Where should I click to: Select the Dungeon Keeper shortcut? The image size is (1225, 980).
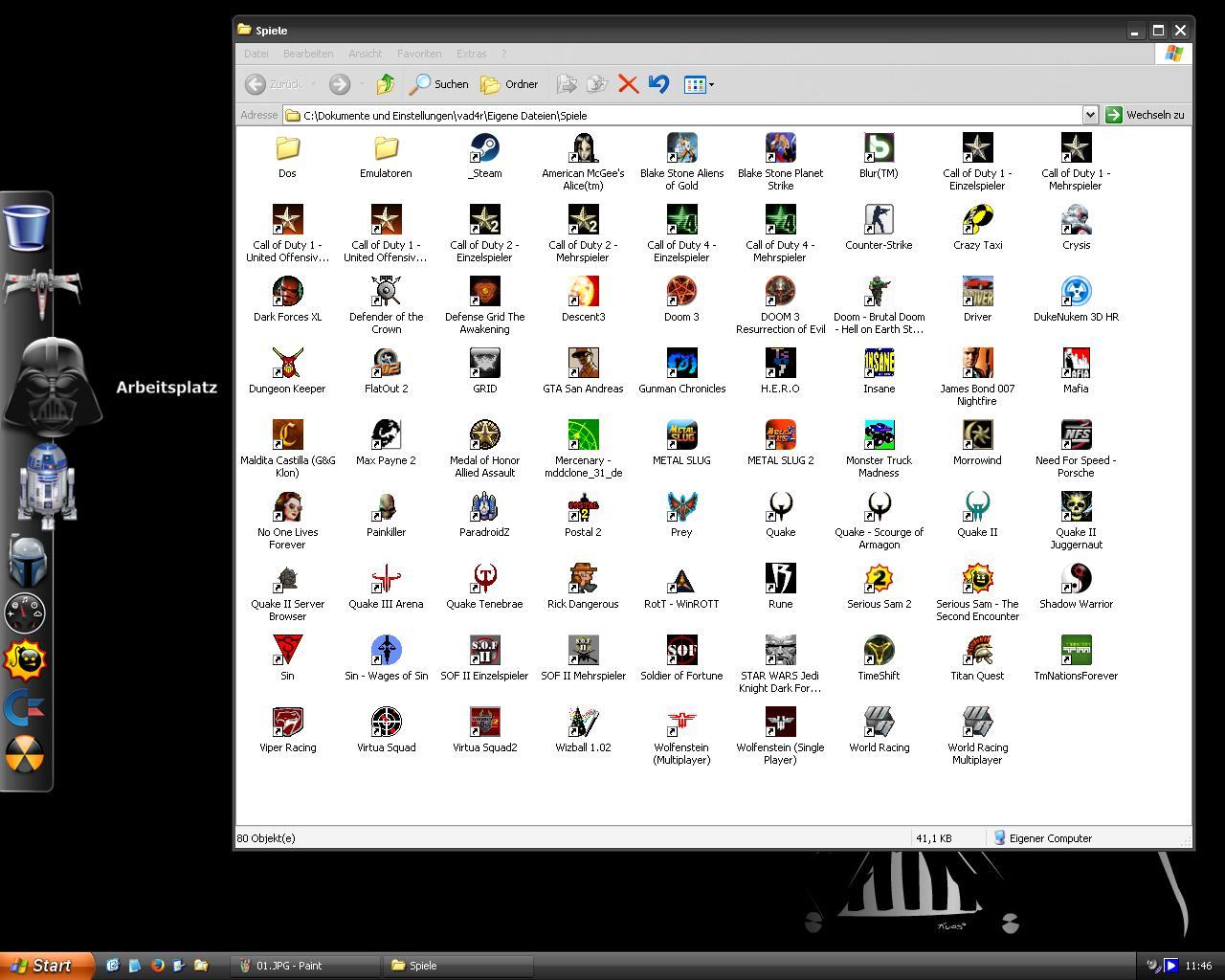287,364
